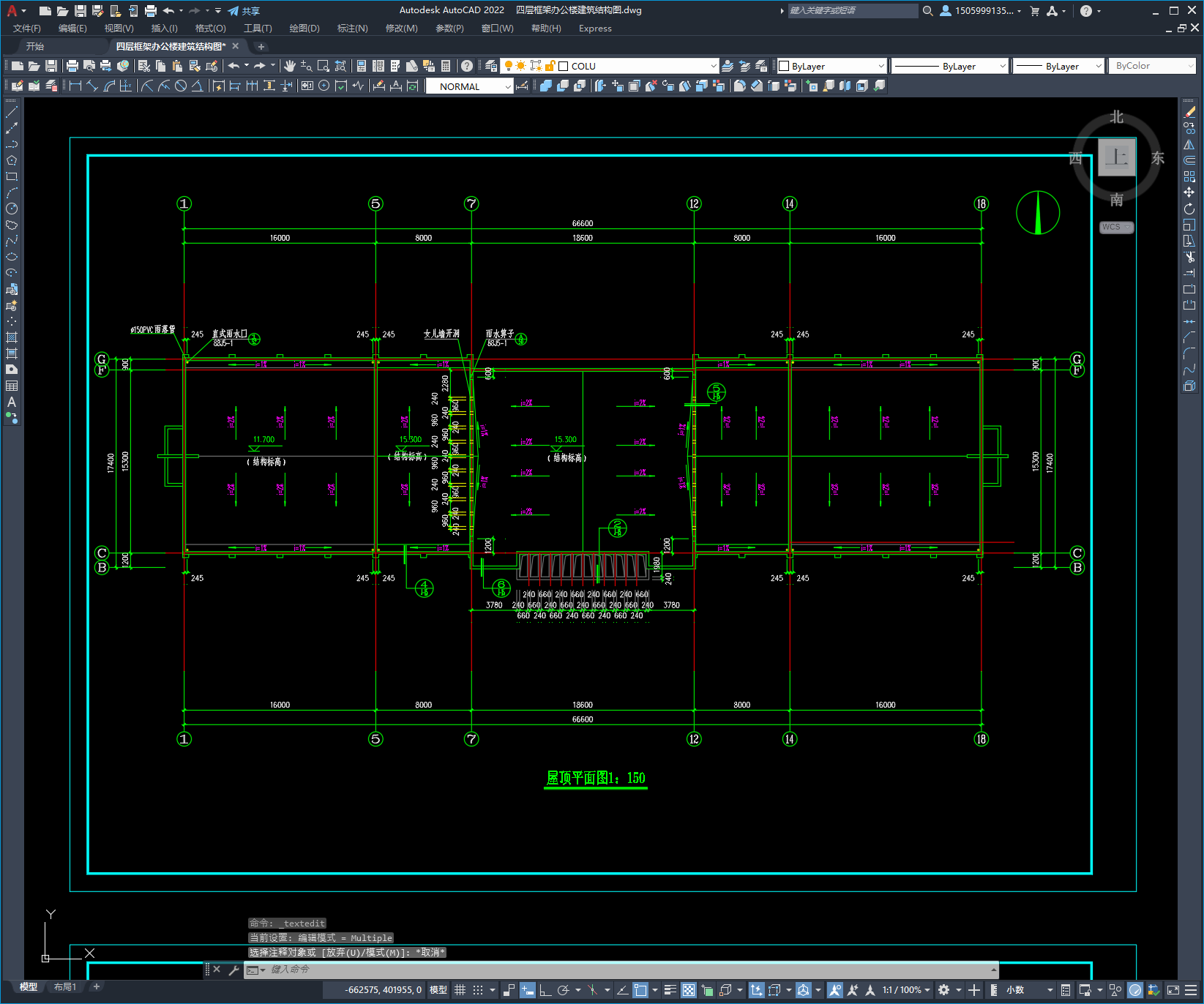Toggle ortho mode in the status bar
1204x1004 pixels.
(545, 990)
